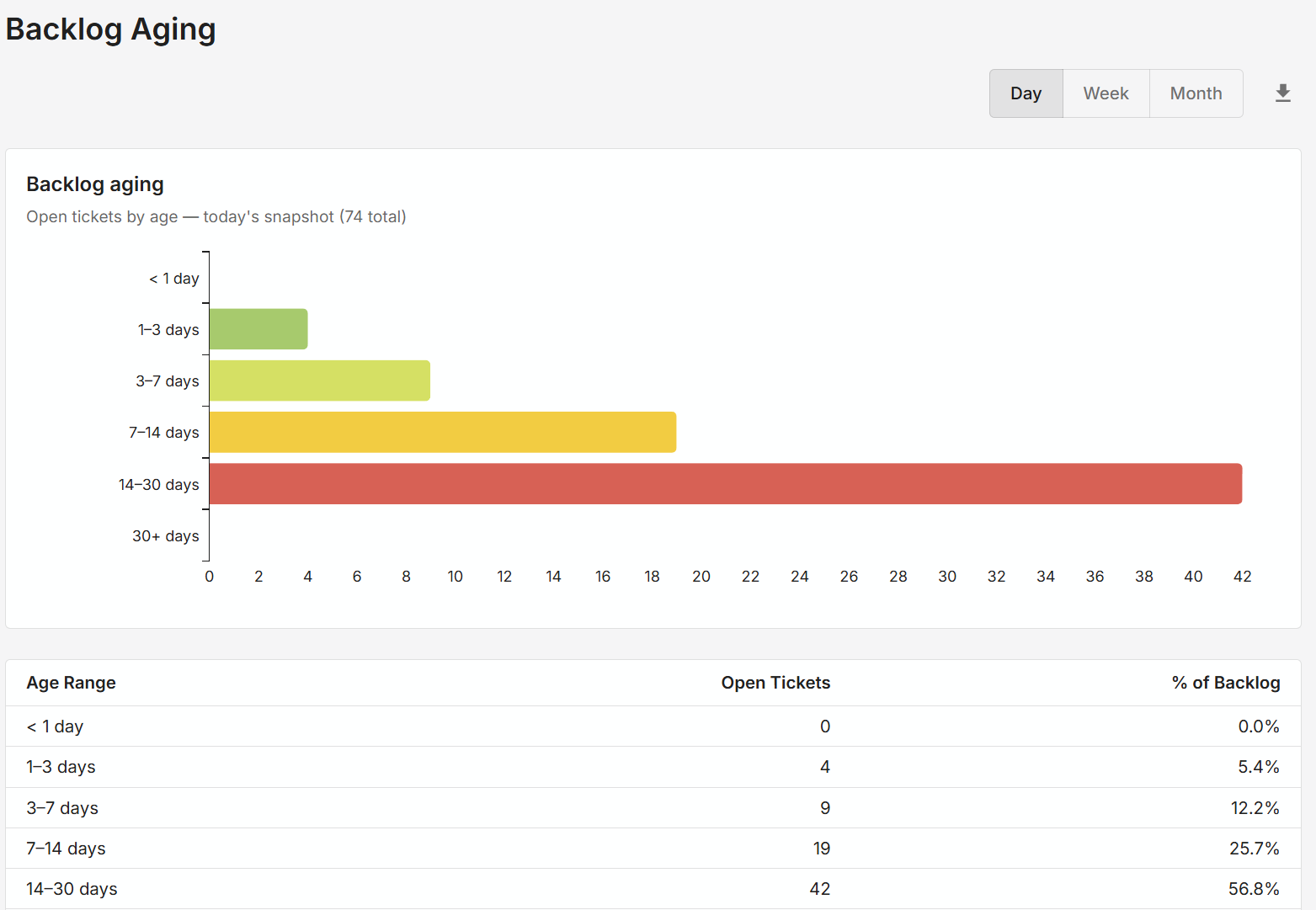Click the green 1–3 days bar
Screen dimensions: 1316x910
coord(258,329)
